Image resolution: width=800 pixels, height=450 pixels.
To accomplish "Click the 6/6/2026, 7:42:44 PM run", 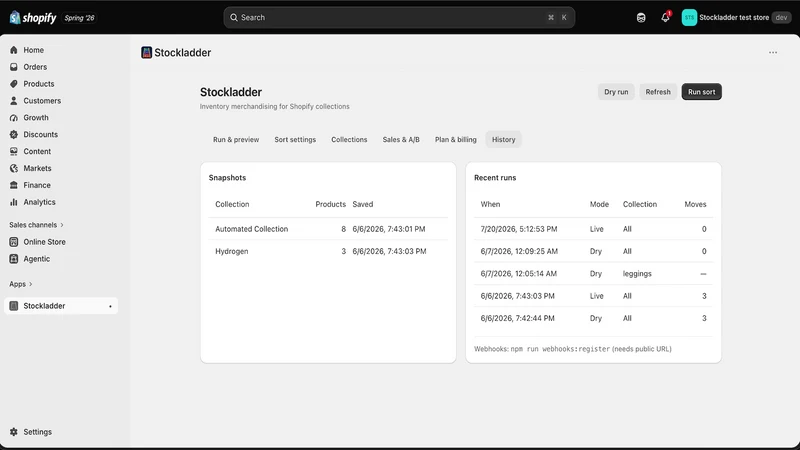I will coord(593,318).
